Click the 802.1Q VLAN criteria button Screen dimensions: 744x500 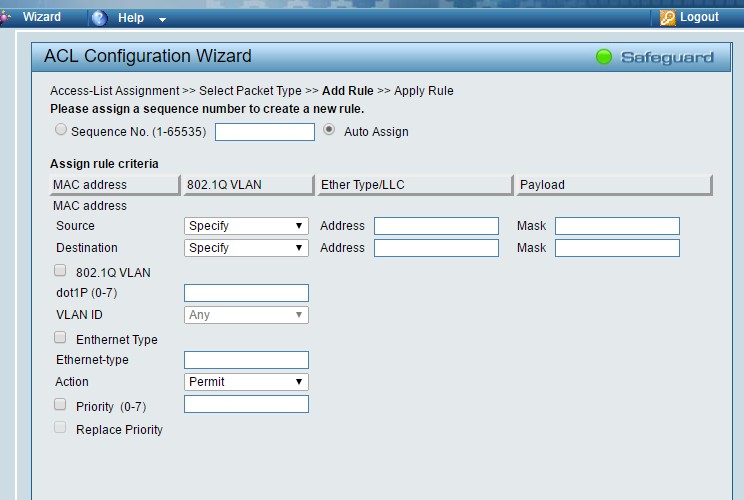[249, 185]
